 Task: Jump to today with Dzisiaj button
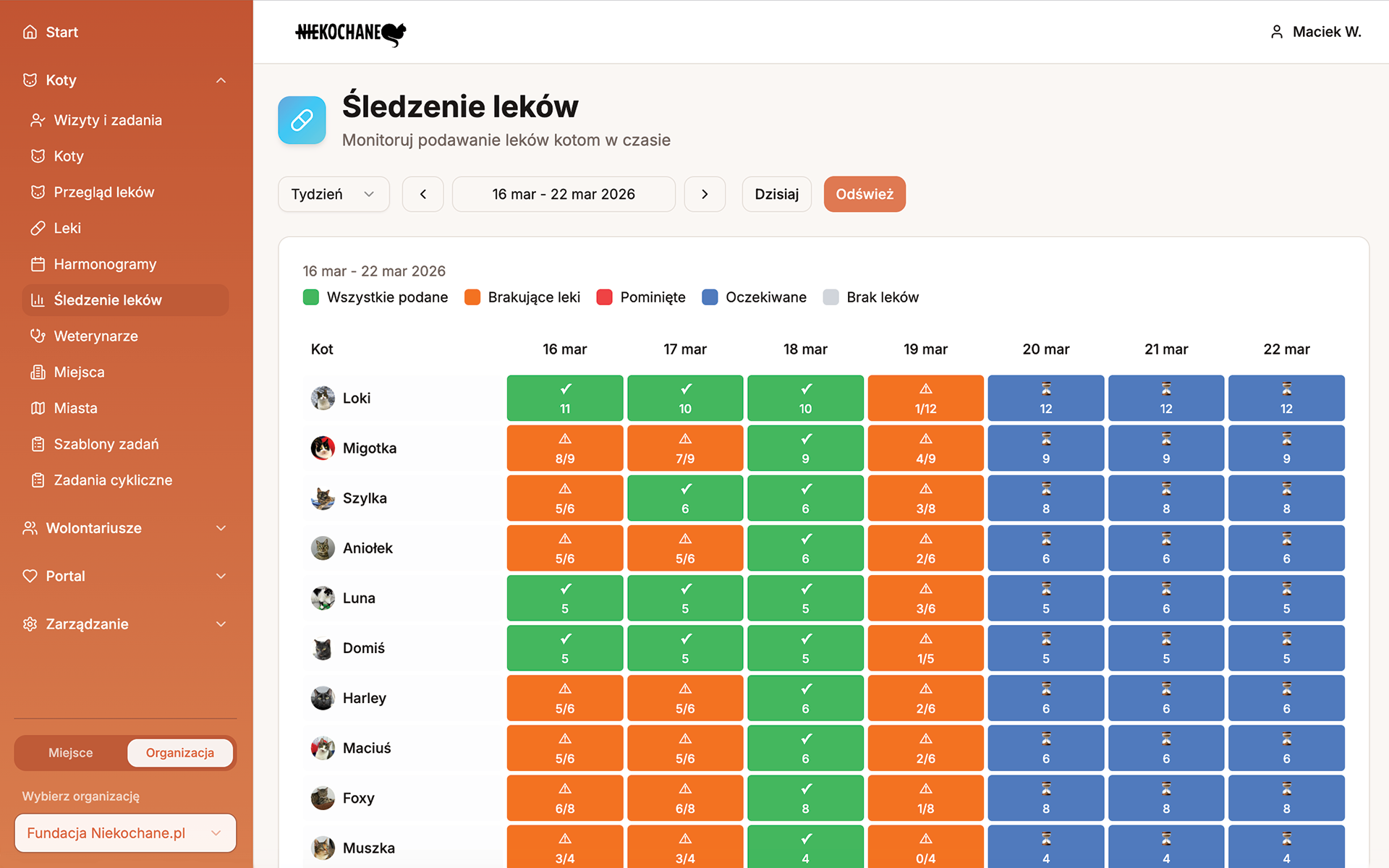coord(776,194)
